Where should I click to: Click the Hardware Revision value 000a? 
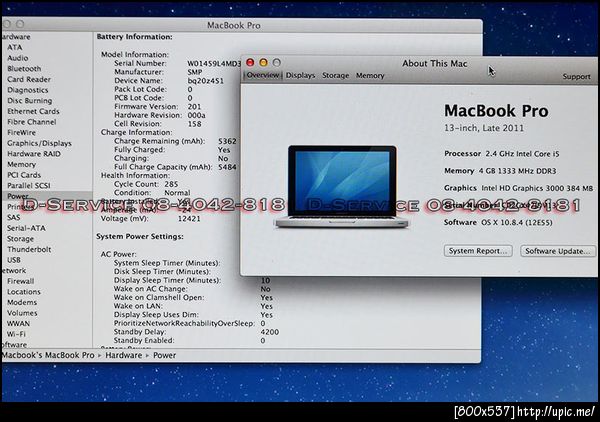pyautogui.click(x=196, y=115)
